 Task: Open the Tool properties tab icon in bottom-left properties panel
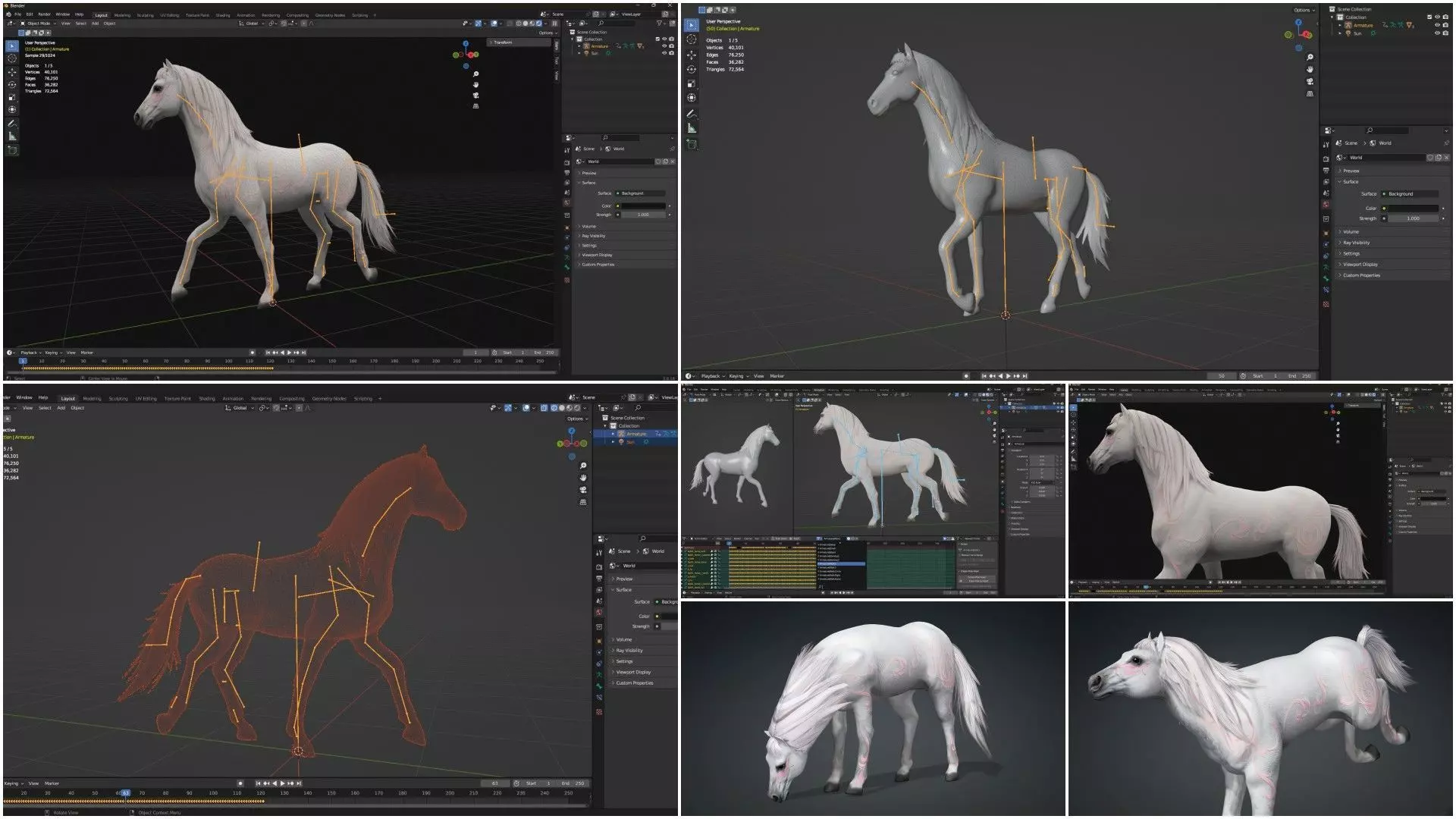tap(600, 551)
